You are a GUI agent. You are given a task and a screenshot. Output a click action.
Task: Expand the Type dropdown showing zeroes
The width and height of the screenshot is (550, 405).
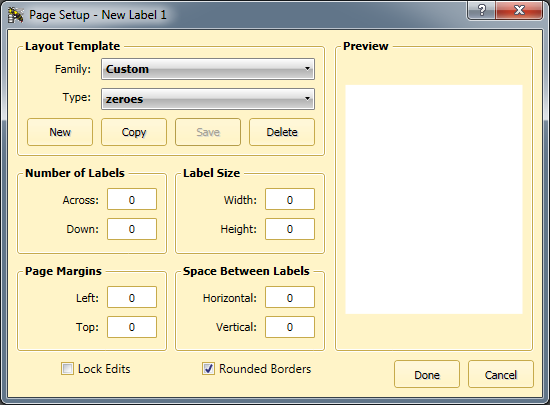208,99
